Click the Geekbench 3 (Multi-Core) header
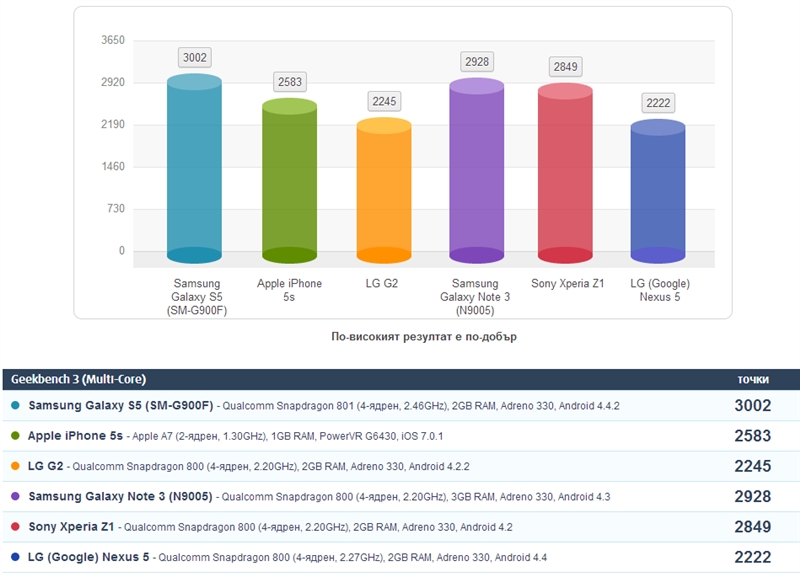This screenshot has width=800, height=582. point(78,379)
